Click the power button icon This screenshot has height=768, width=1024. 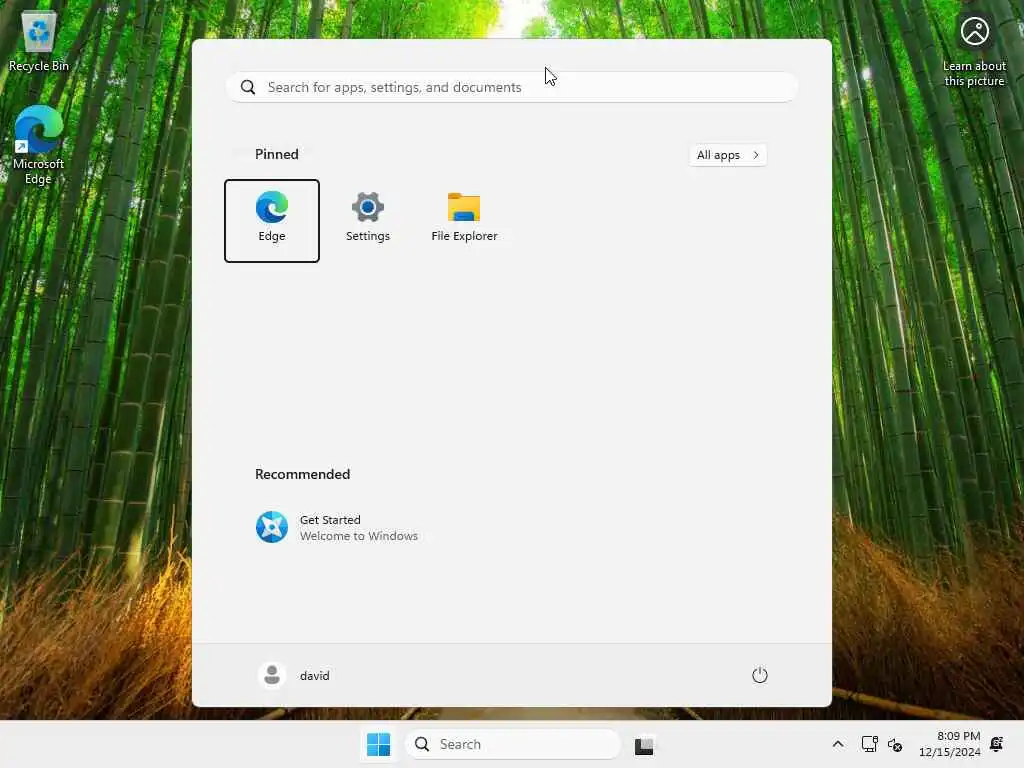tap(760, 675)
